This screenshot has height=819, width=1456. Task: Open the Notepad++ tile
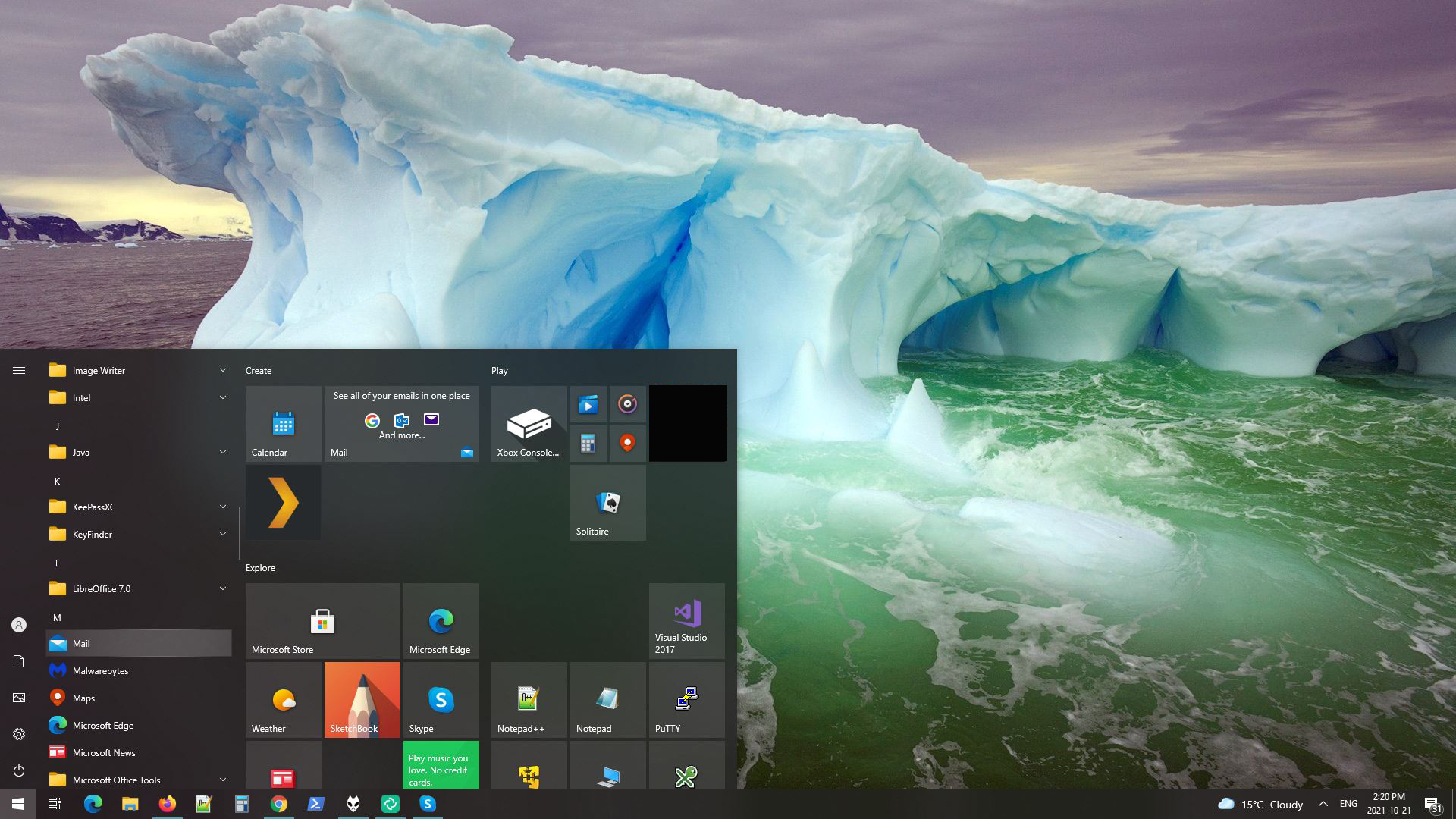(x=529, y=699)
